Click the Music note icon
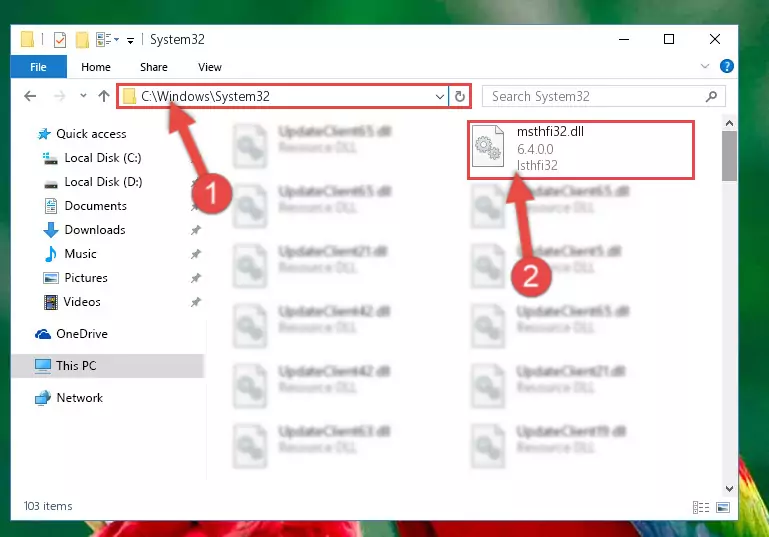Image resolution: width=769 pixels, height=537 pixels. pos(51,254)
